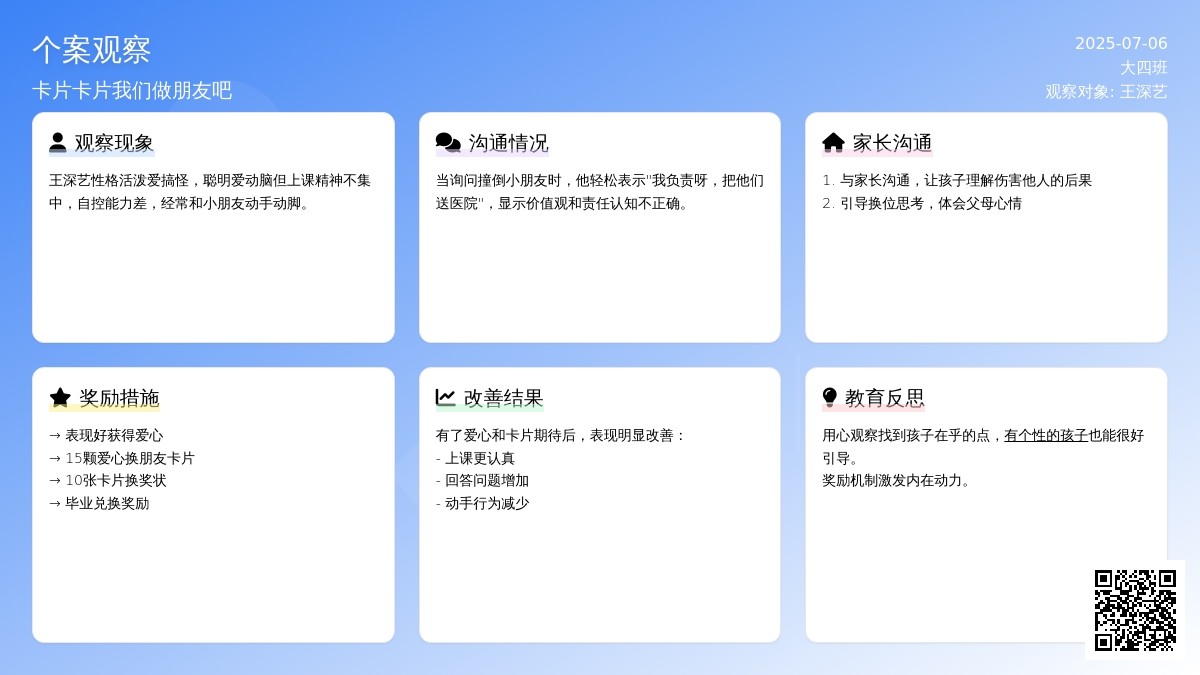1200x675 pixels.
Task: Click the underlined text 有个性的孩子
Action: (1046, 435)
